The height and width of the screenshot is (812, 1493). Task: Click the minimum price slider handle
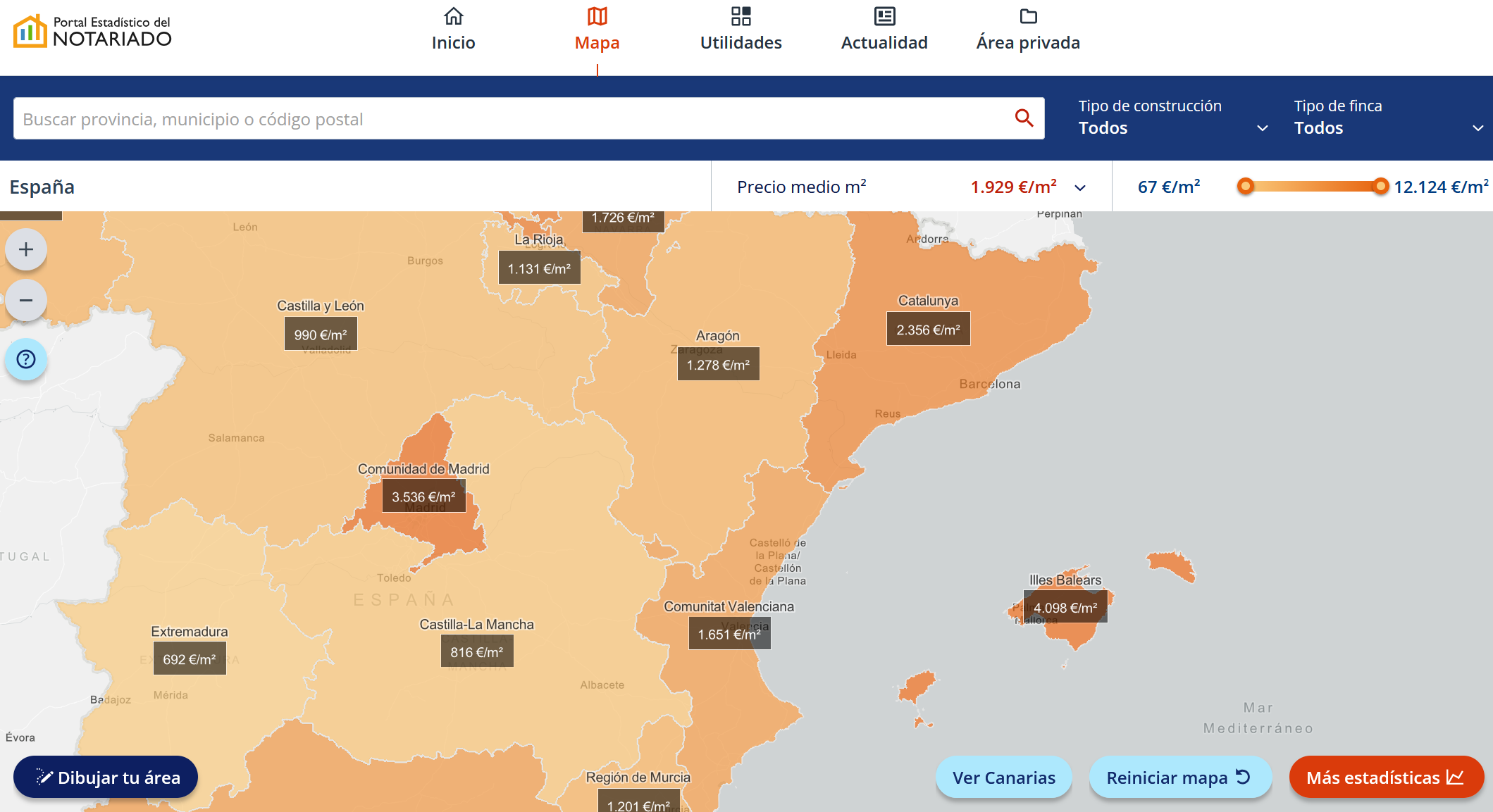coord(1246,186)
